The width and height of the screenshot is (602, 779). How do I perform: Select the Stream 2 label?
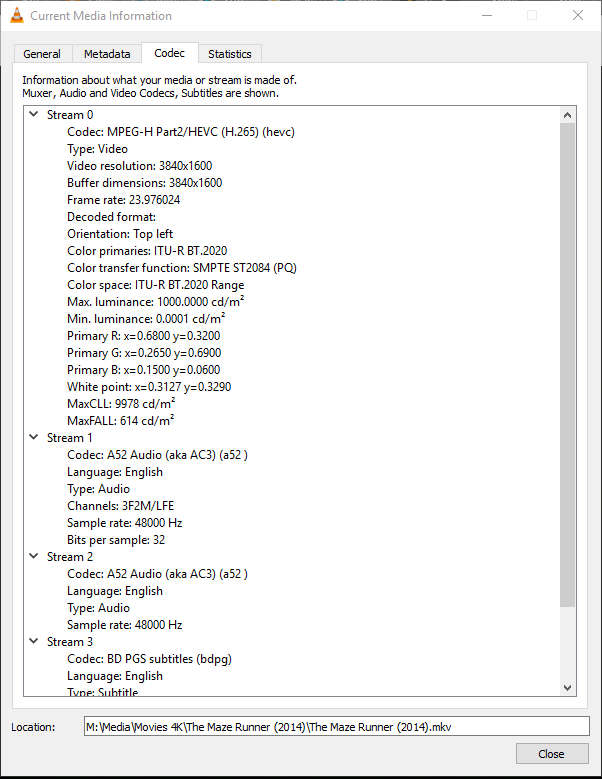[70, 556]
